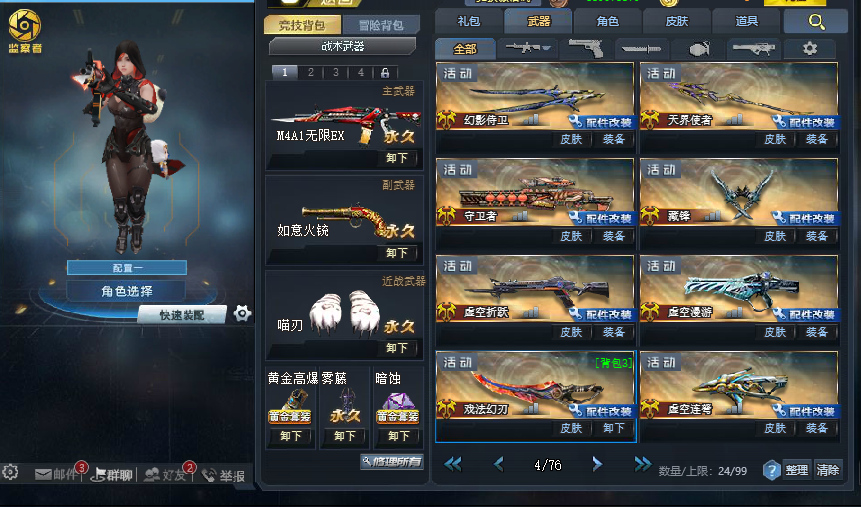Click the gear icon beside 快速装配
Screen dimensions: 861x507
(242, 314)
